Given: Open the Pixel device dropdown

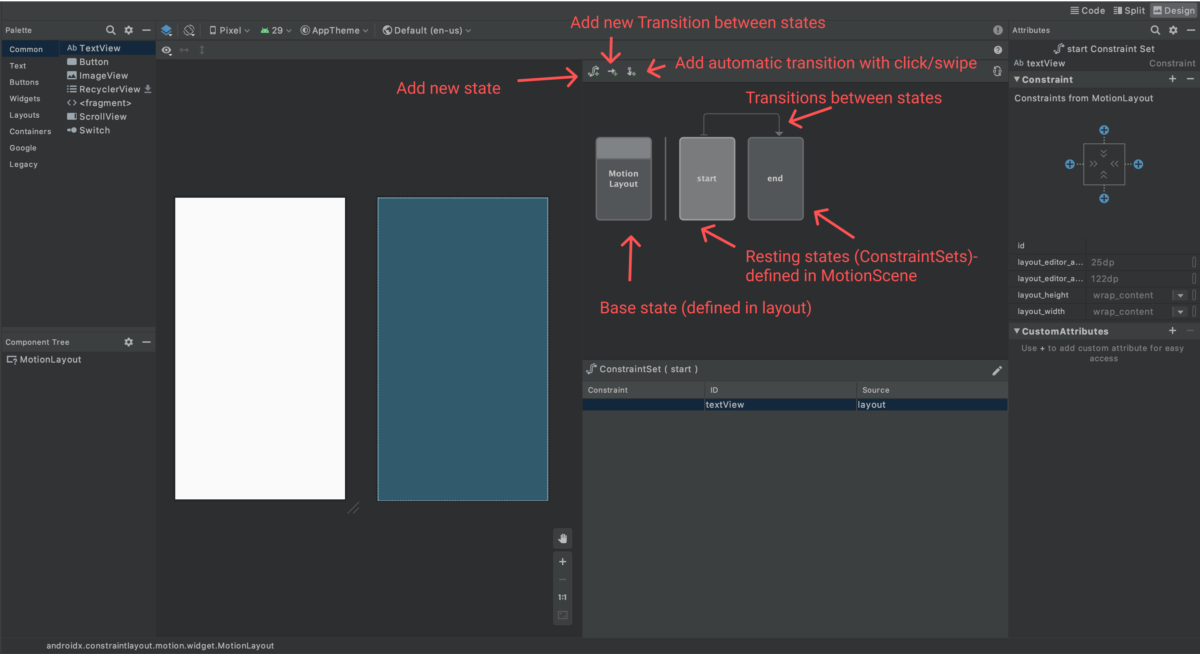Looking at the screenshot, I should (x=228, y=30).
